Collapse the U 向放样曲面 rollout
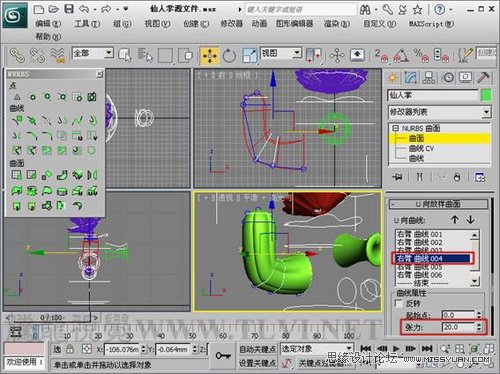 coord(438,204)
